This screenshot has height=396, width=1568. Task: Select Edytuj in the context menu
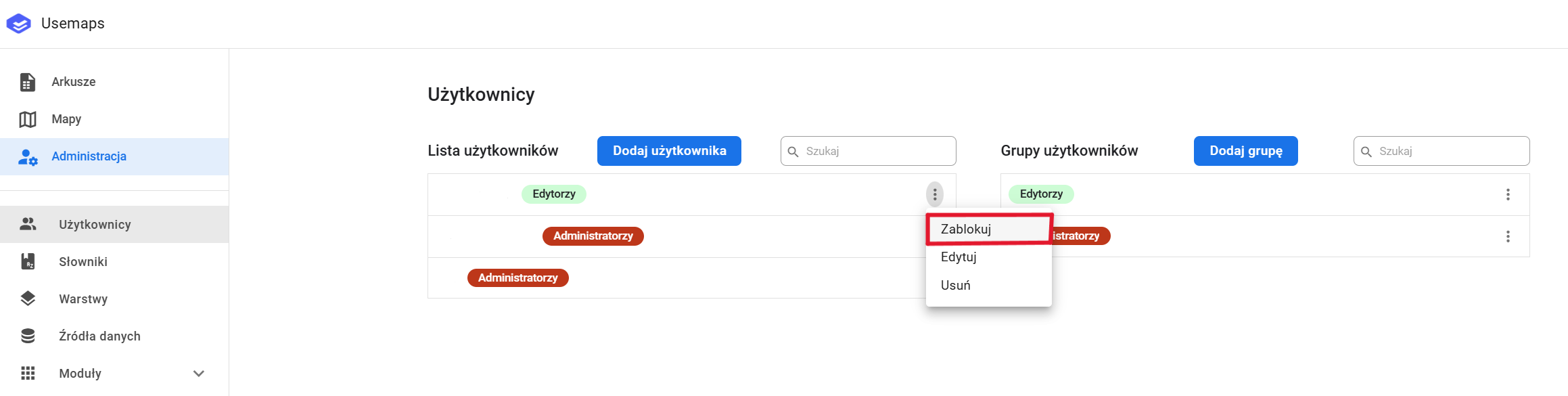pos(959,257)
